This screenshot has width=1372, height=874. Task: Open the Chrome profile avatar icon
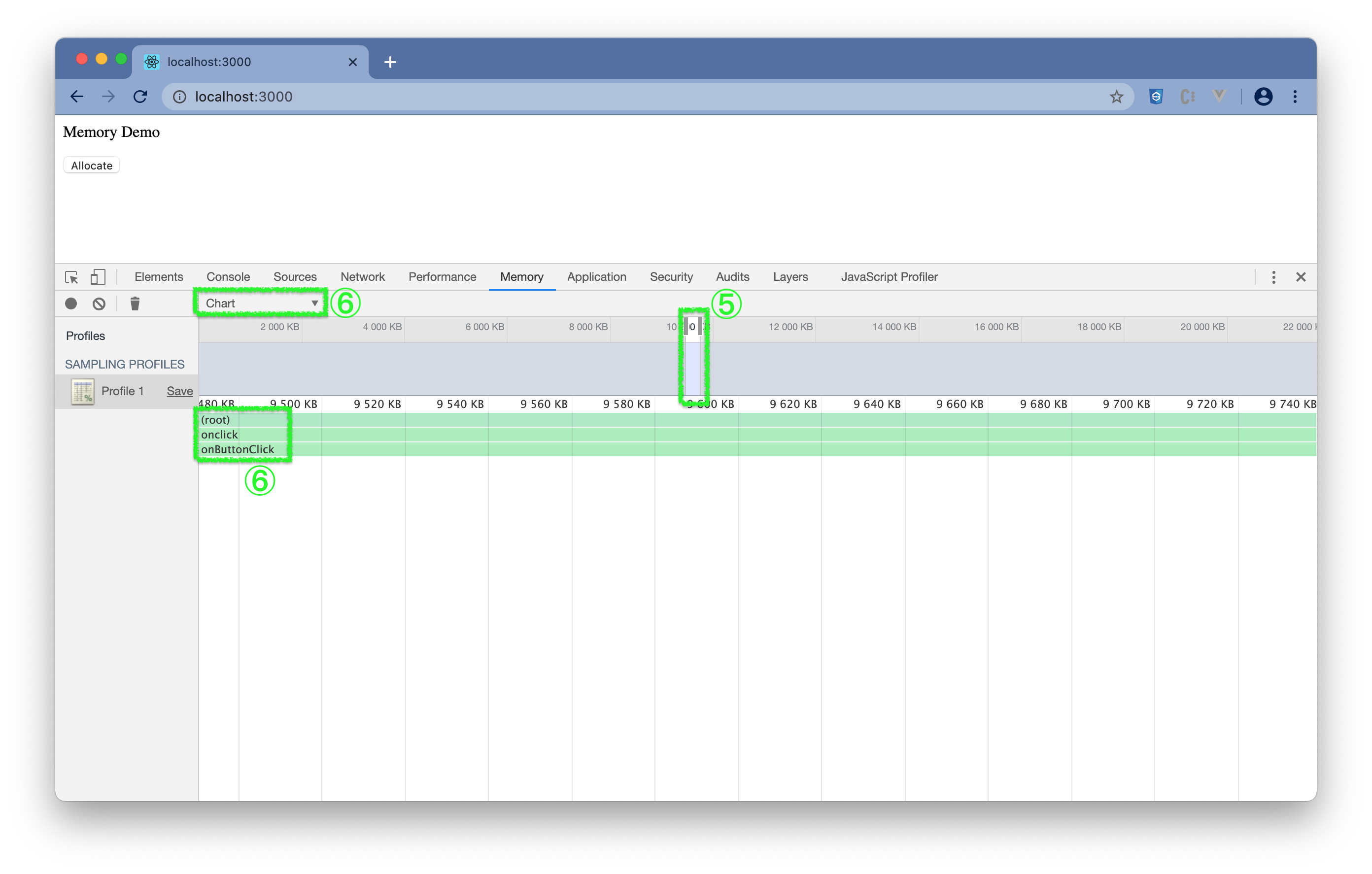[1263, 97]
